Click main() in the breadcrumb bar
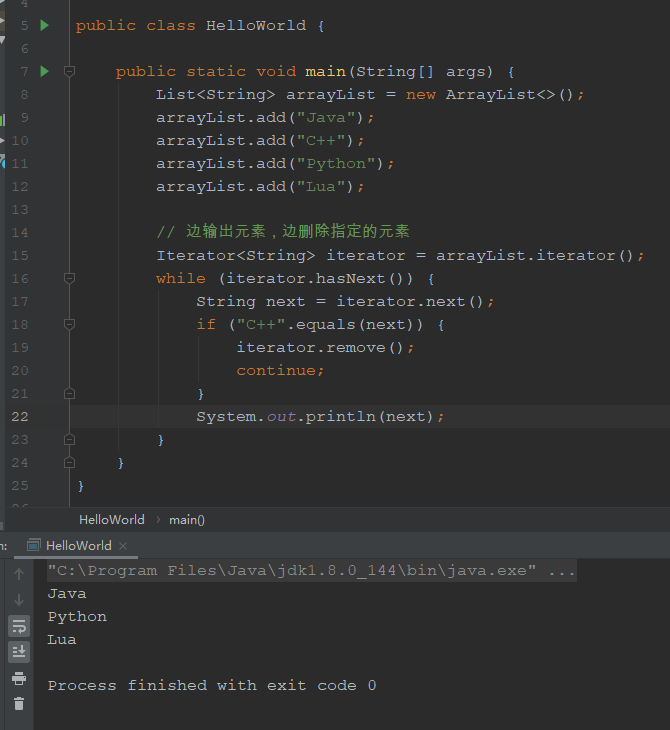Viewport: 670px width, 730px height. click(187, 520)
